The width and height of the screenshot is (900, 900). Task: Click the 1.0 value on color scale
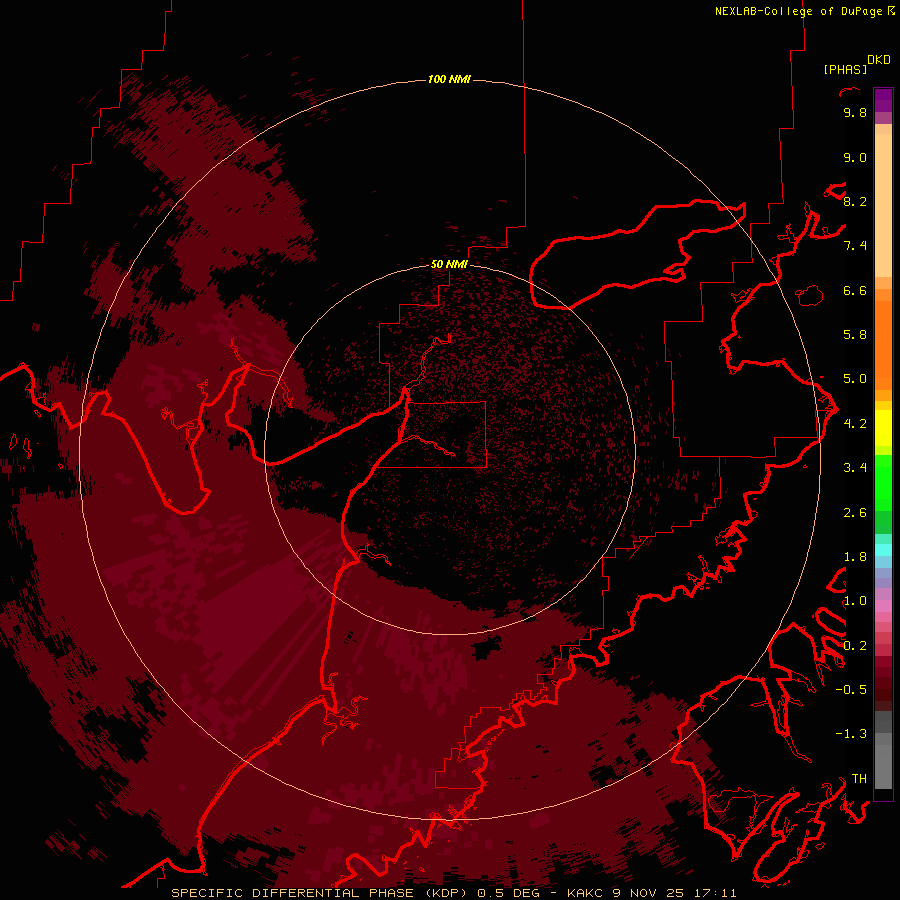[x=855, y=601]
